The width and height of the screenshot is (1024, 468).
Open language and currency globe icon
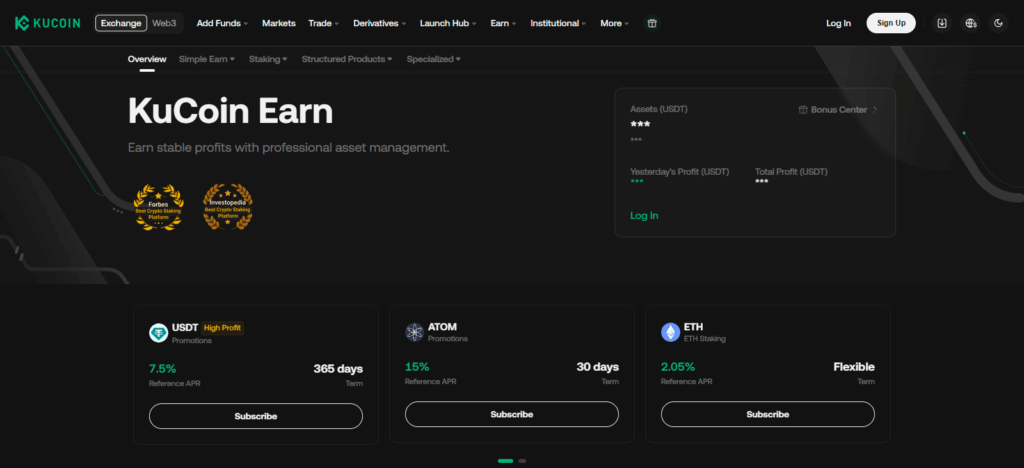click(970, 23)
